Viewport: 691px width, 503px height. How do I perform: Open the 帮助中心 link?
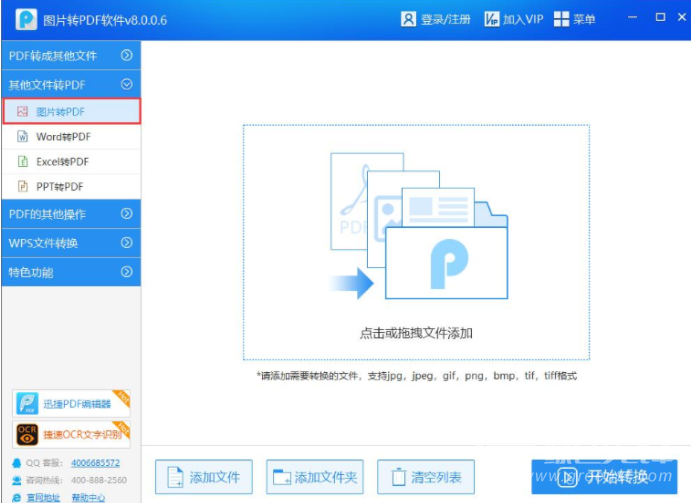coord(88,498)
